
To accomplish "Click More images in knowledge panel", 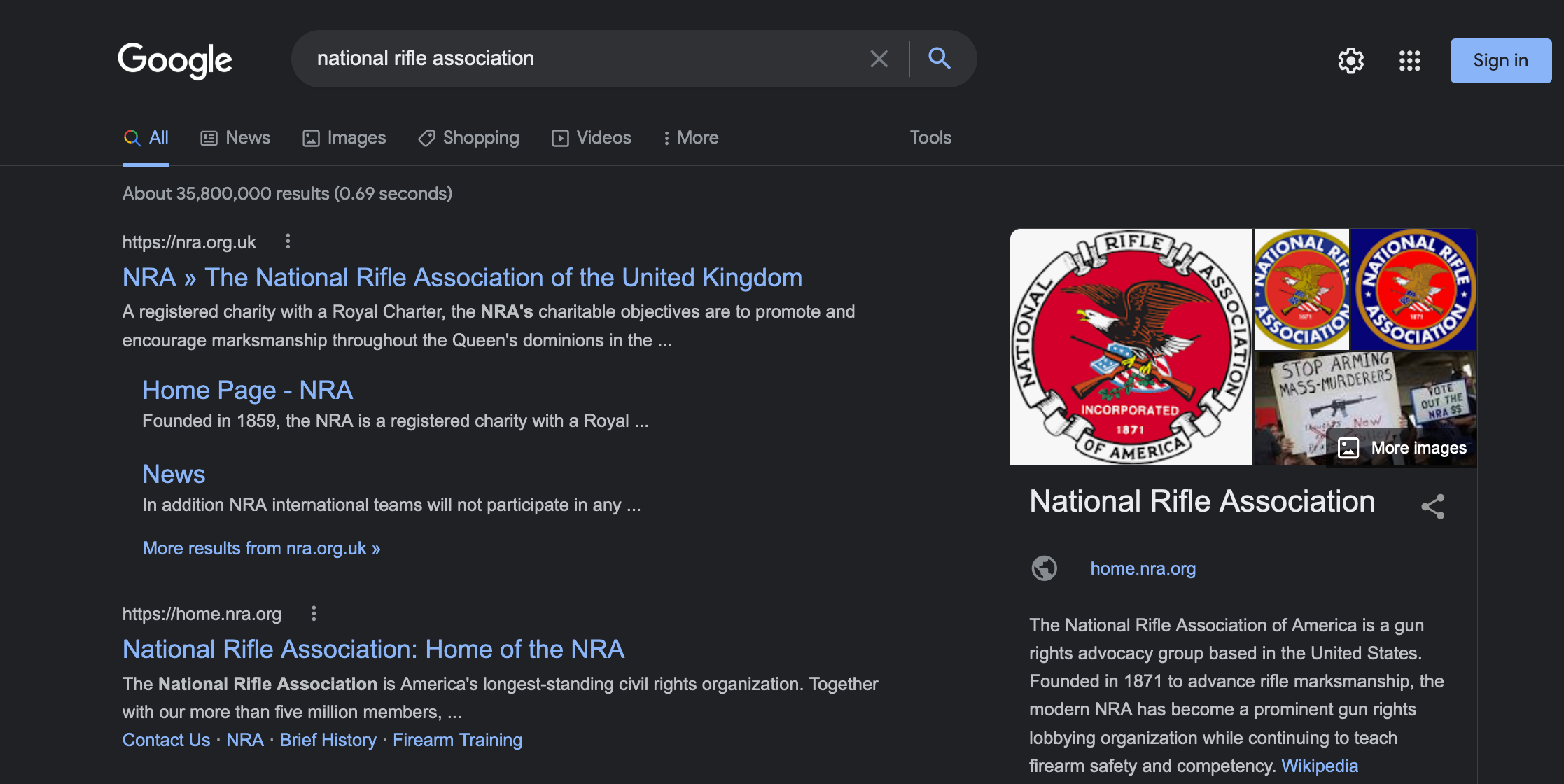I will 1402,448.
